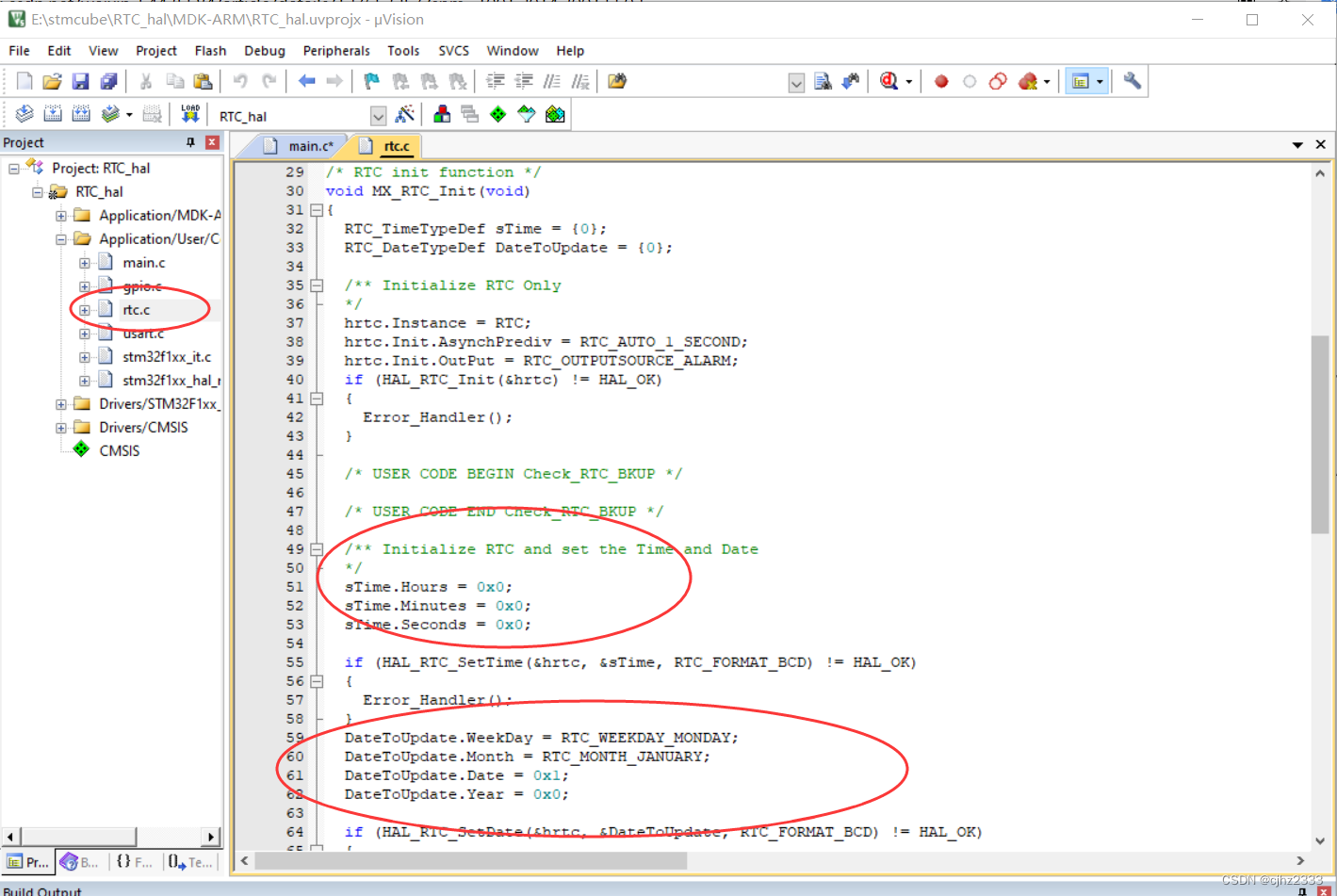Open kill breakpoints dropdown arrow
The width and height of the screenshot is (1337, 896).
tap(1047, 82)
